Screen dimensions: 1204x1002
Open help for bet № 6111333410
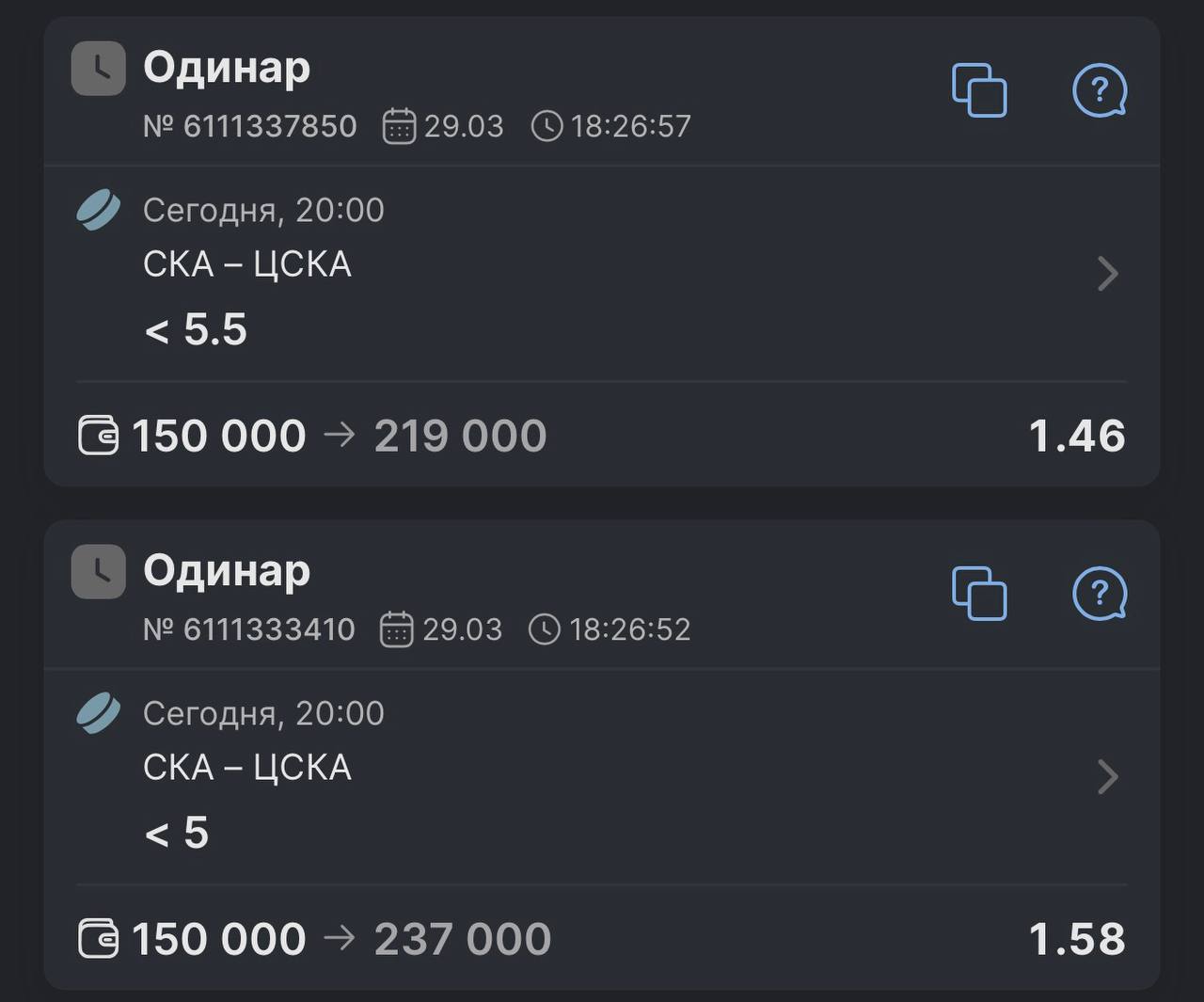coord(1099,594)
